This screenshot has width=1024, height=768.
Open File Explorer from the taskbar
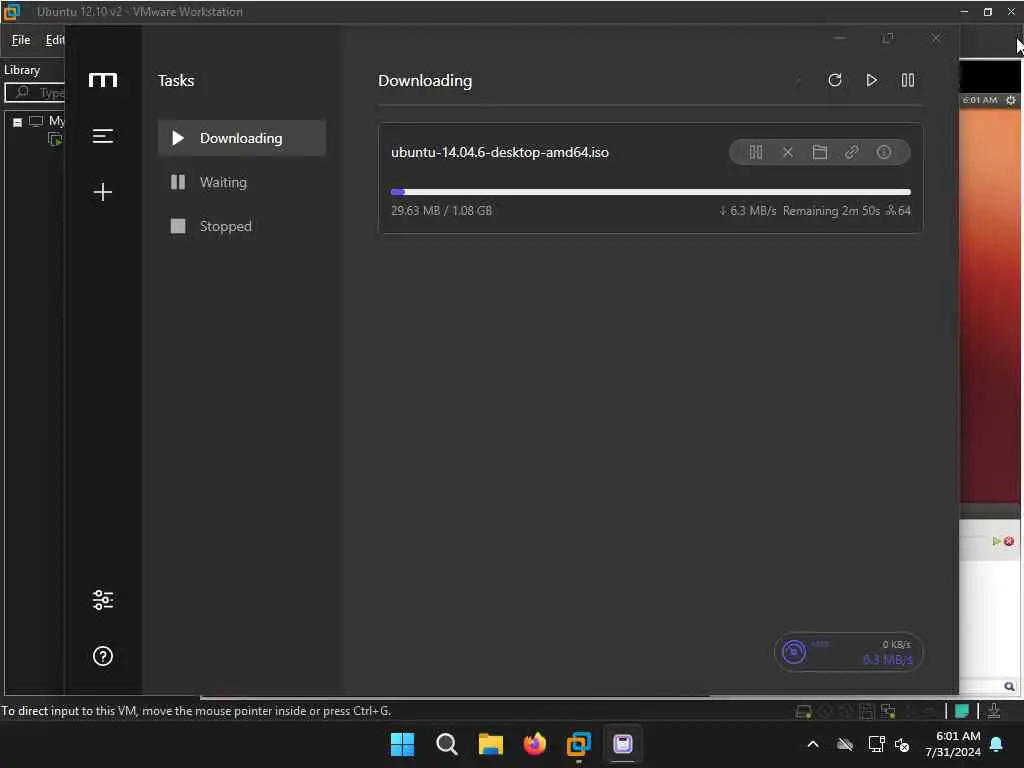point(490,744)
